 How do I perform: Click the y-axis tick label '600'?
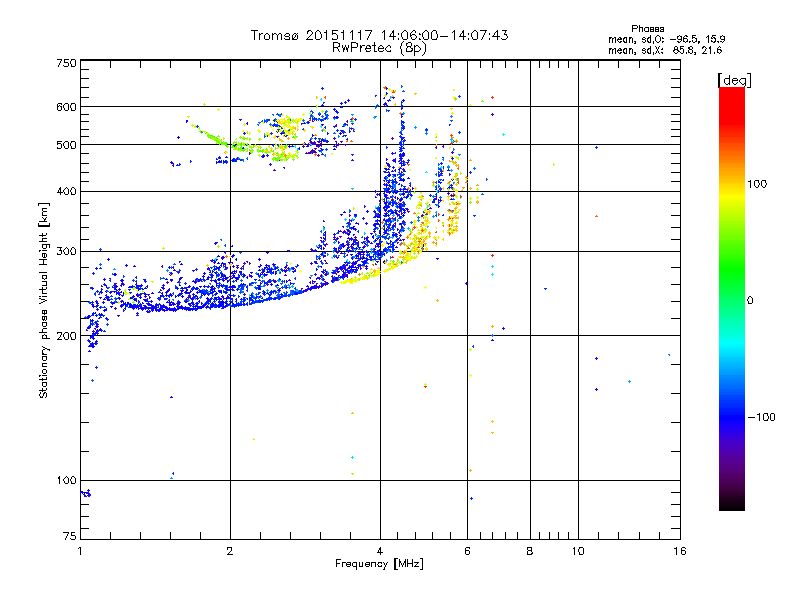click(66, 107)
